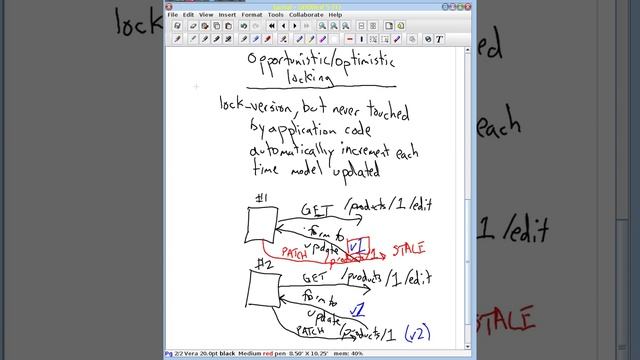This screenshot has height=360, width=640.
Task: Jump to the first page
Action: pos(271,26)
